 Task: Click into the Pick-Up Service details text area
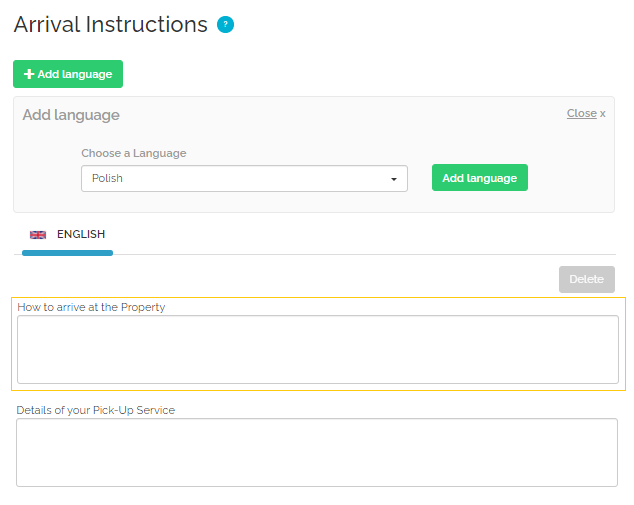click(x=317, y=452)
